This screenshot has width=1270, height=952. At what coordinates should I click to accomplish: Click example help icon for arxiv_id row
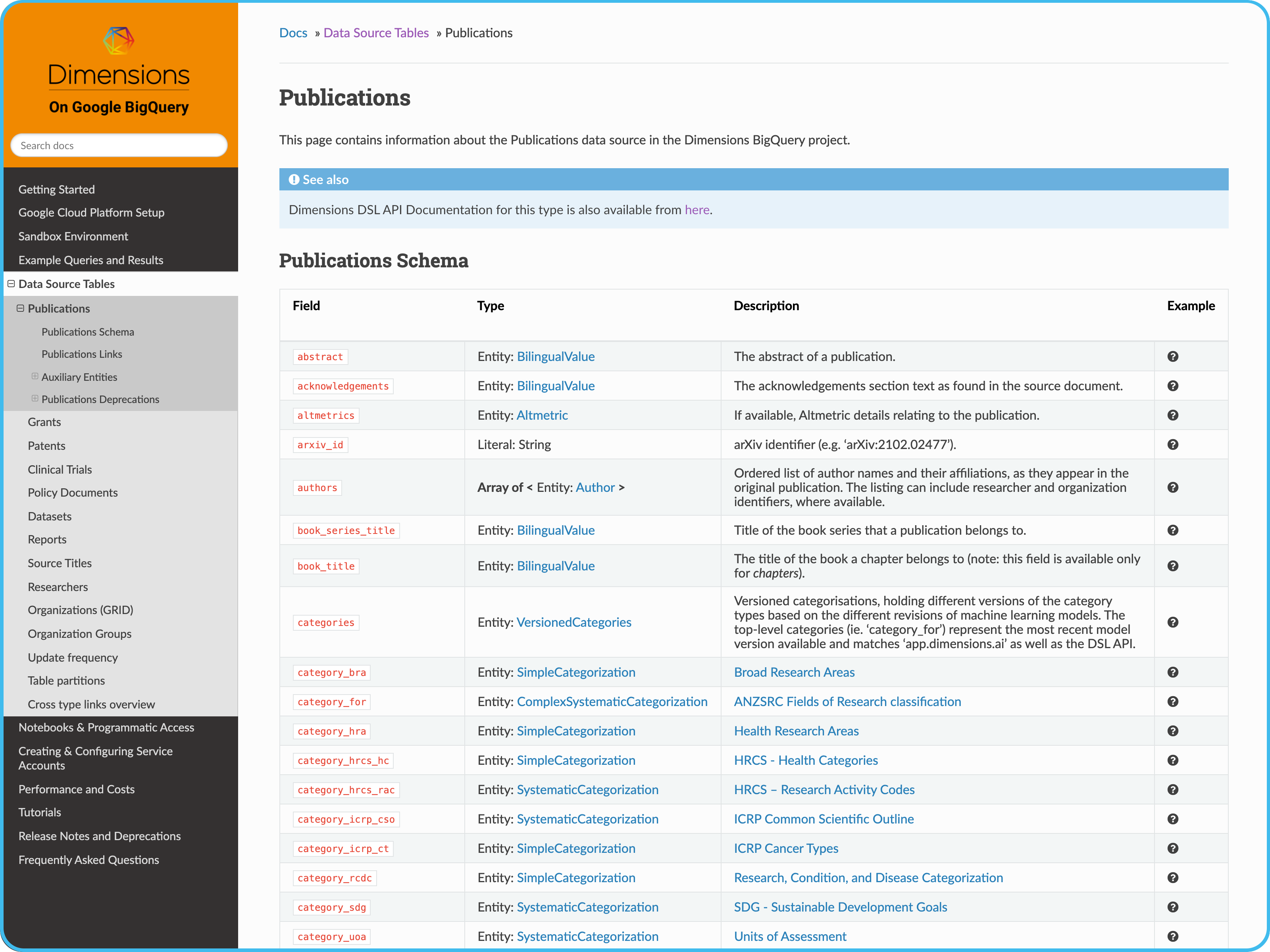point(1172,444)
